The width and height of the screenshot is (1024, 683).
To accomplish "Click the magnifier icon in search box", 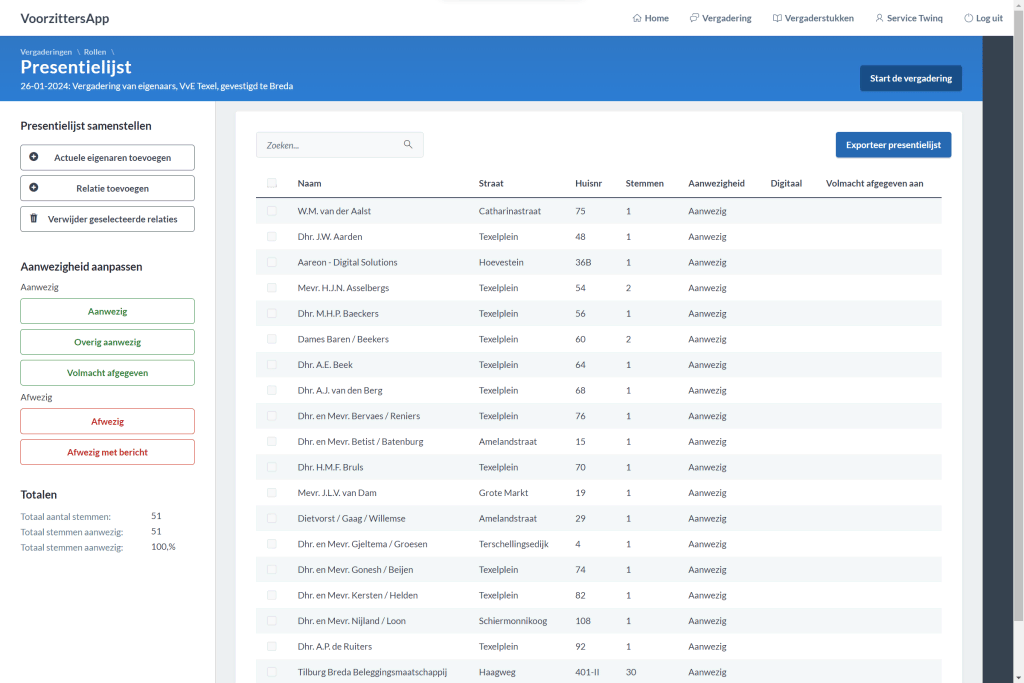I will click(x=408, y=145).
